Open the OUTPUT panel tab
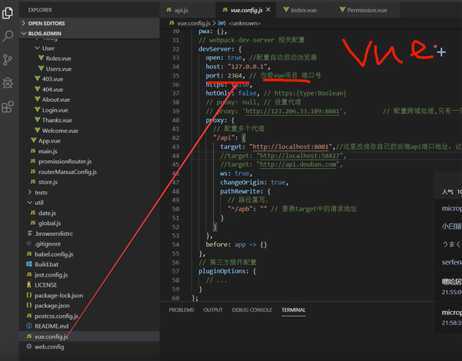 pos(213,310)
